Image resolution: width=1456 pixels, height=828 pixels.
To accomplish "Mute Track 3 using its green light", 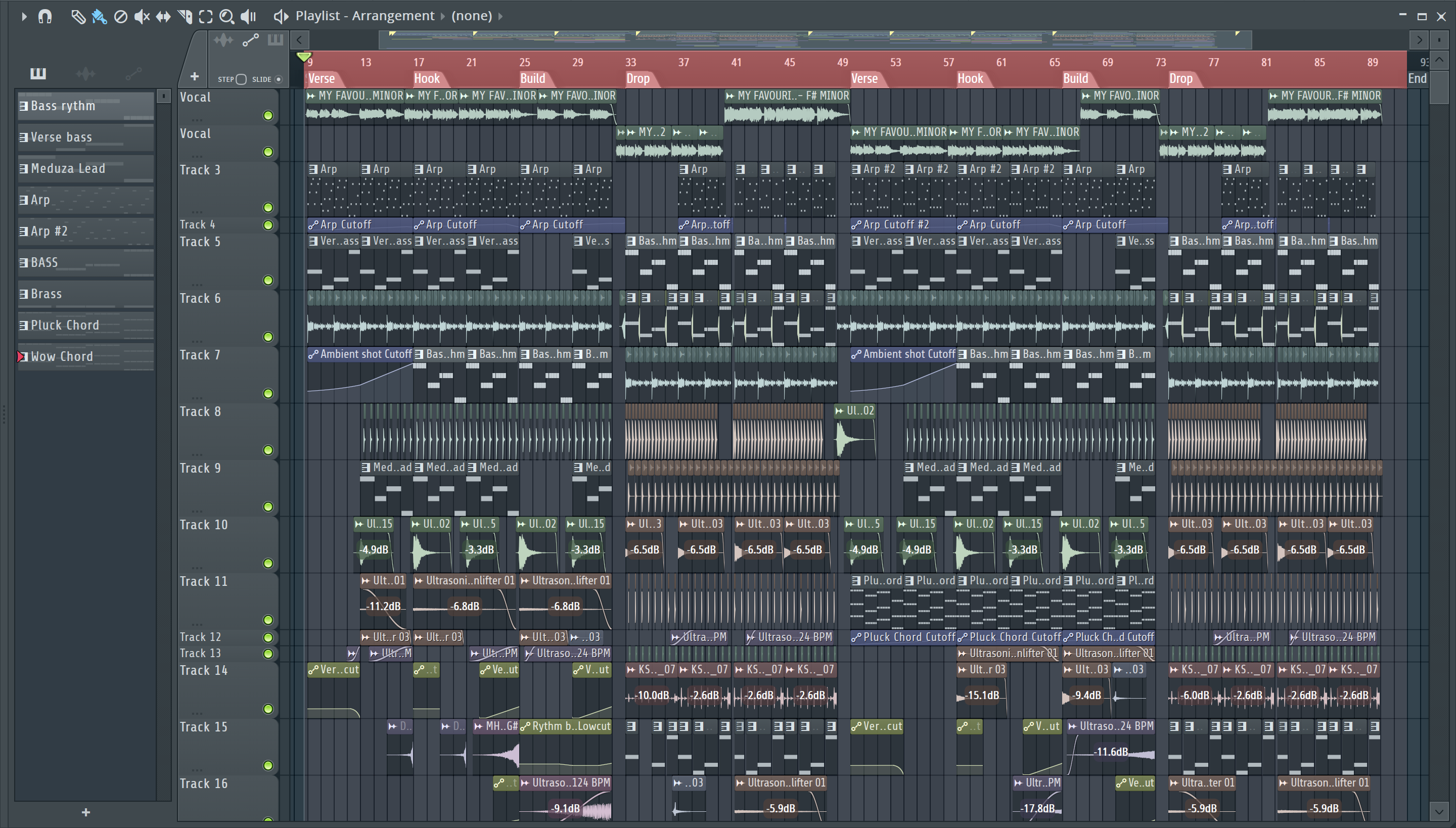I will click(268, 208).
